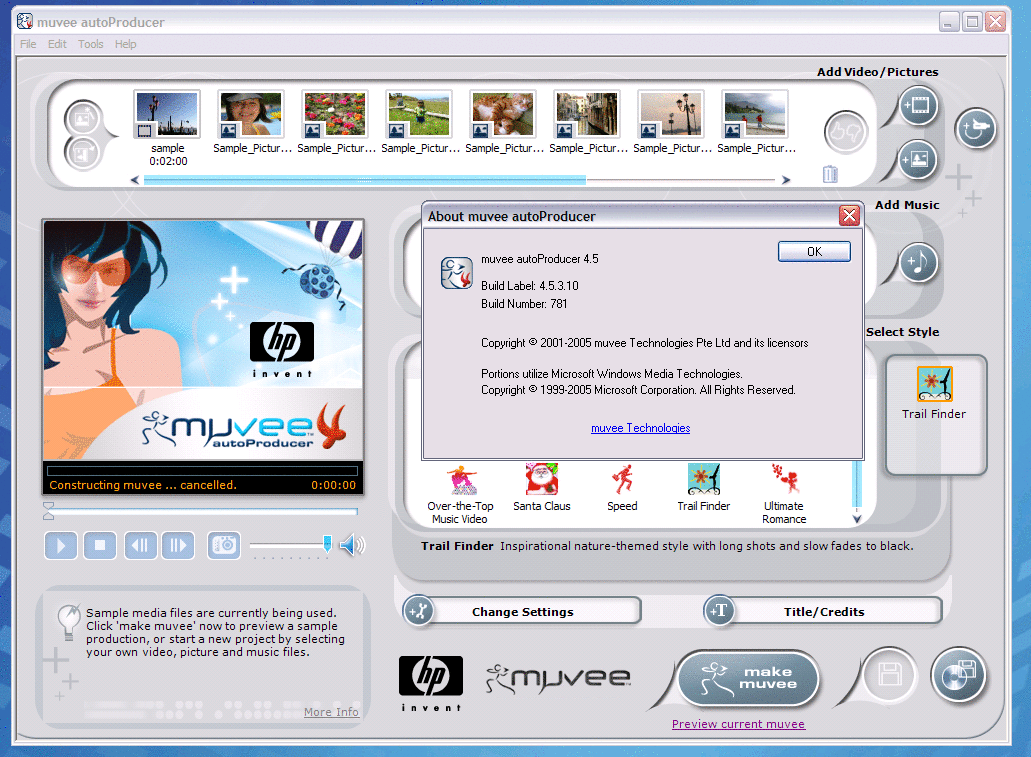Open the Title/Credits button
Screen dimensions: 1031x757
point(823,611)
